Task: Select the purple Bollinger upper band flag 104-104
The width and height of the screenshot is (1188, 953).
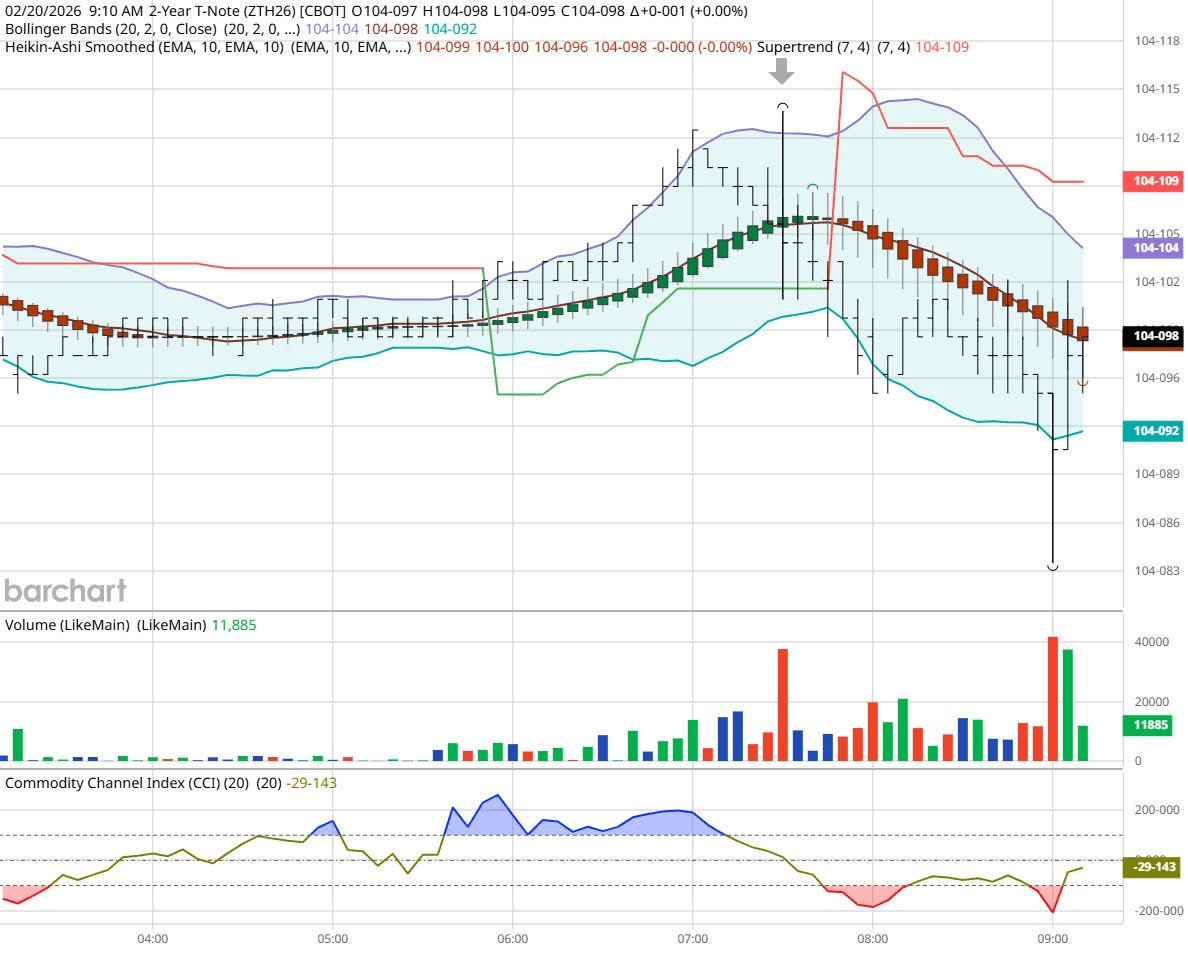Action: [x=1153, y=247]
